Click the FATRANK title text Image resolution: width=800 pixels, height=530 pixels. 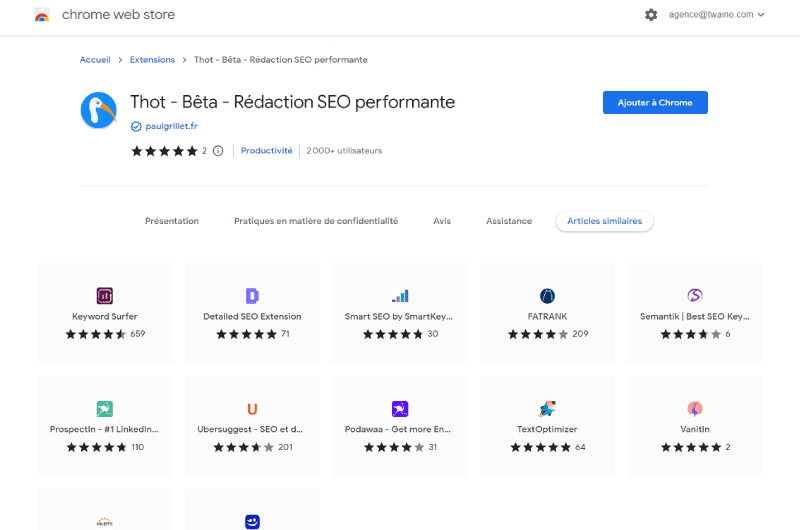[x=547, y=316]
